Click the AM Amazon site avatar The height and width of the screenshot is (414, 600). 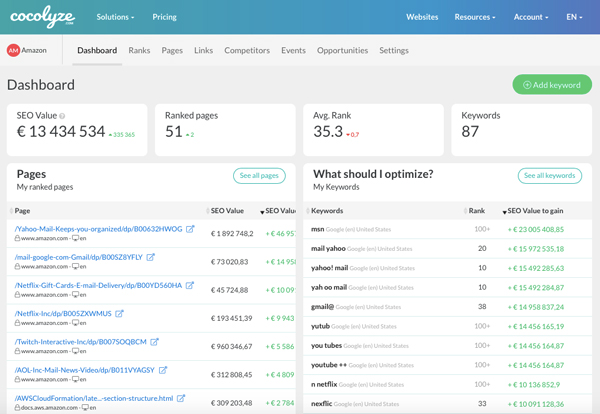13,50
